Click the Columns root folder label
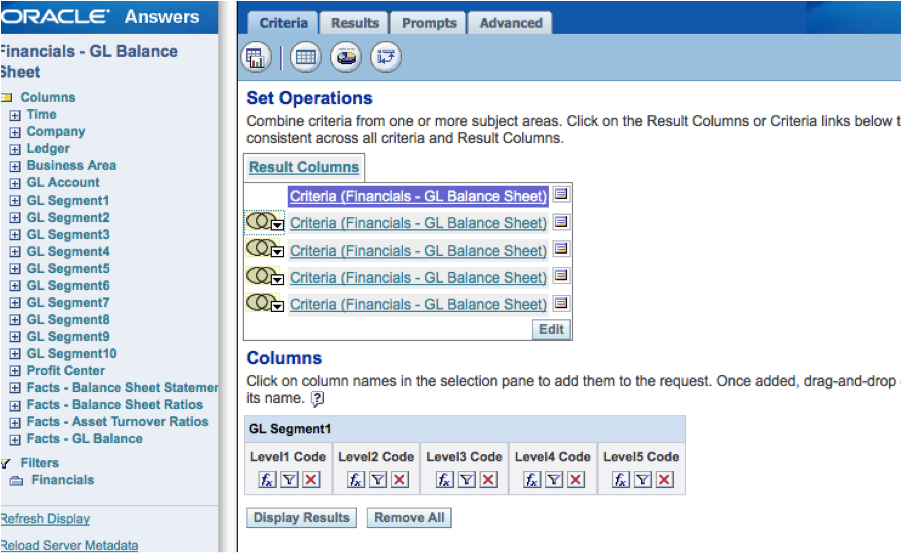This screenshot has height=553, width=902. click(x=48, y=97)
